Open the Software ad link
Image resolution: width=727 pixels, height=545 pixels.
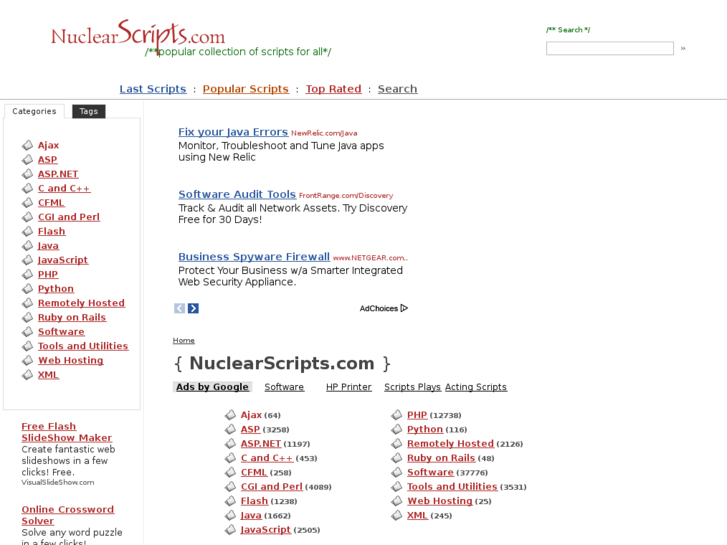(x=284, y=387)
